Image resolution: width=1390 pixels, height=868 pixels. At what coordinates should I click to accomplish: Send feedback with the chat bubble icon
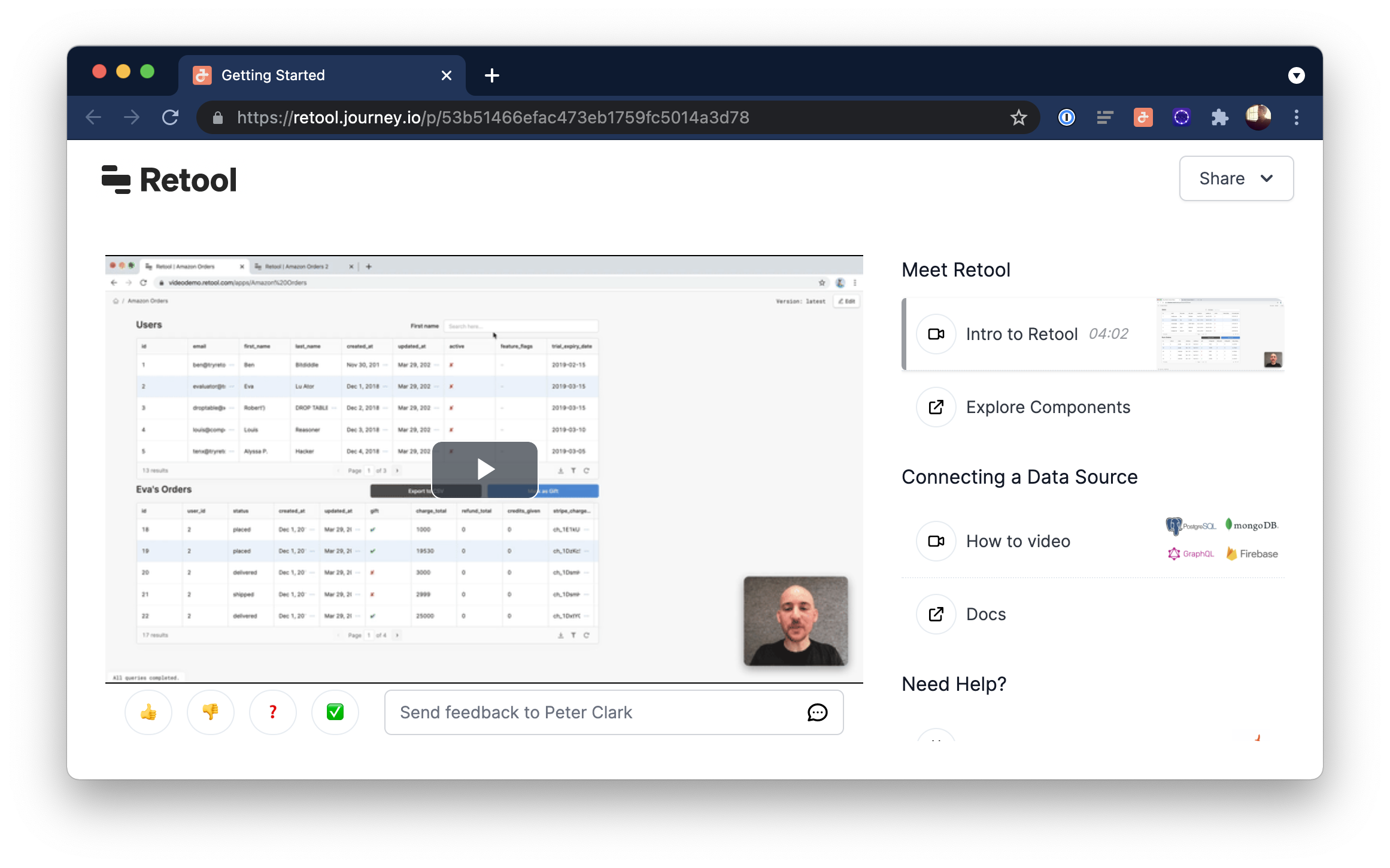(817, 712)
